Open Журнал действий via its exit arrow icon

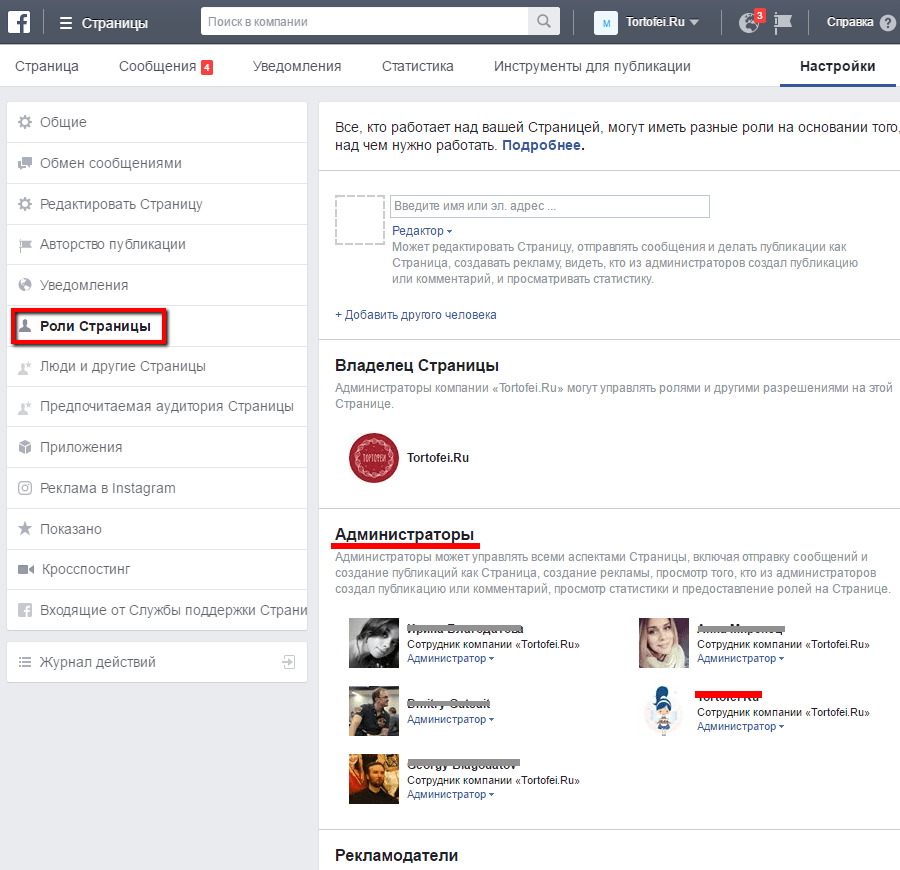pos(290,662)
